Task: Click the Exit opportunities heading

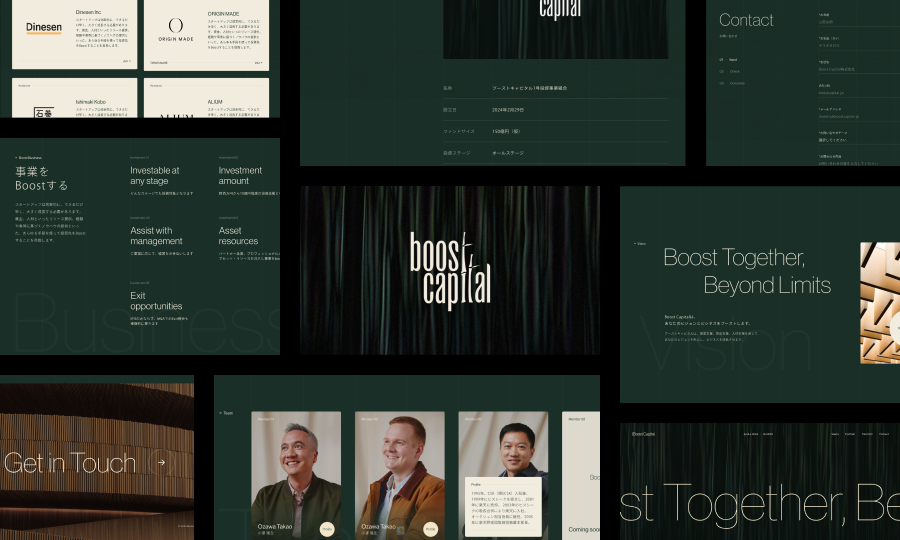Action: coord(156,301)
